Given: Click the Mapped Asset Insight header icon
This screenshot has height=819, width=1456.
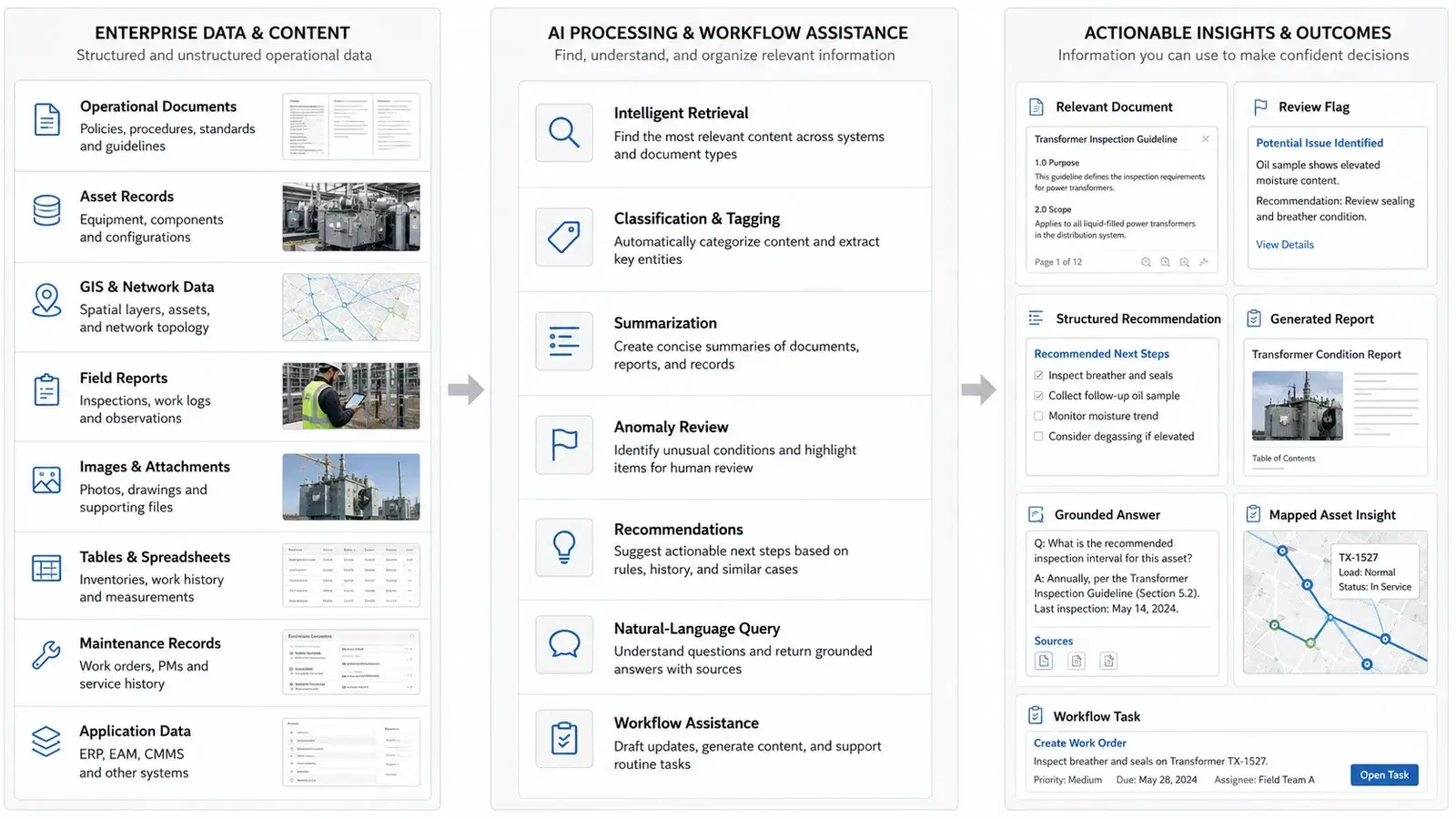Looking at the screenshot, I should [1253, 514].
